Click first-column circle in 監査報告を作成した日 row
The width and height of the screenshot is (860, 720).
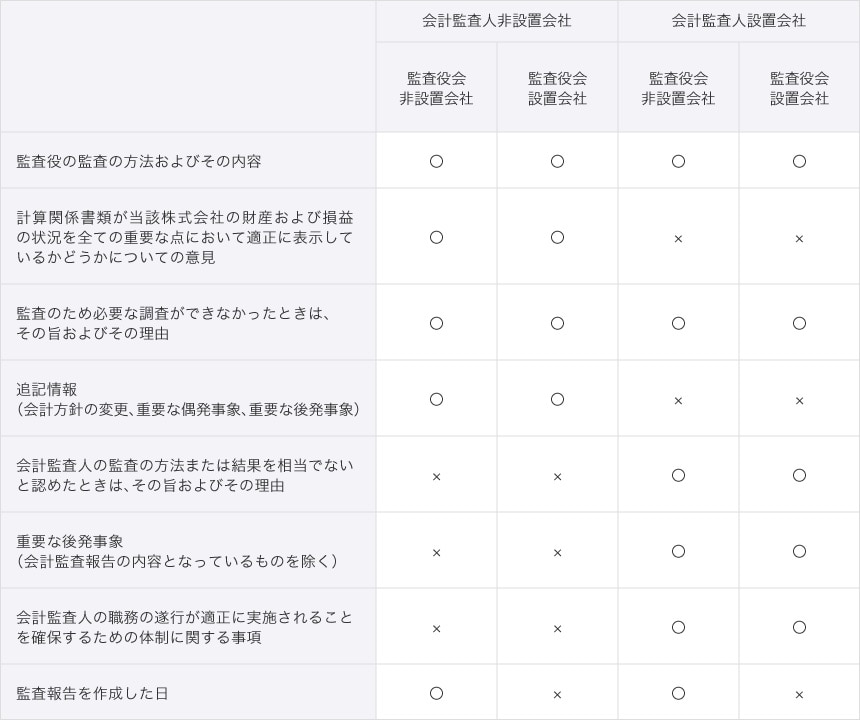436,693
